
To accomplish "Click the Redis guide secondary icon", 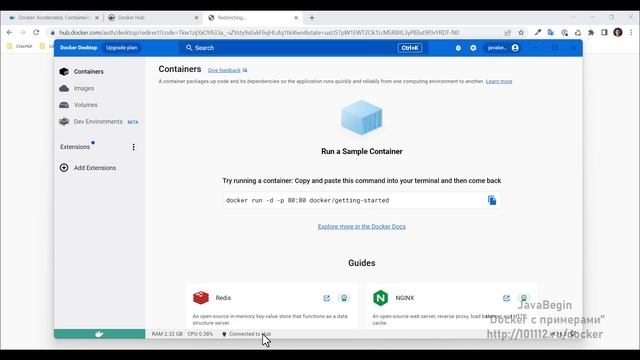I will point(344,298).
